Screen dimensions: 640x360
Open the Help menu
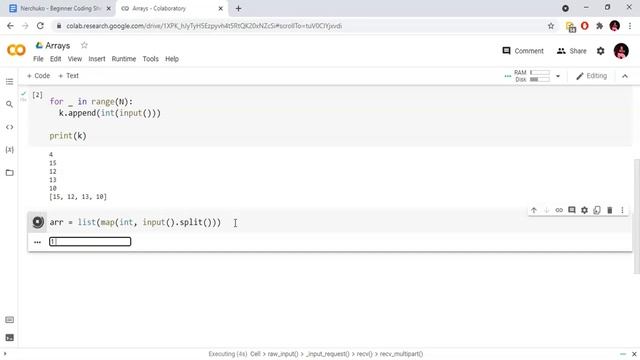172,59
